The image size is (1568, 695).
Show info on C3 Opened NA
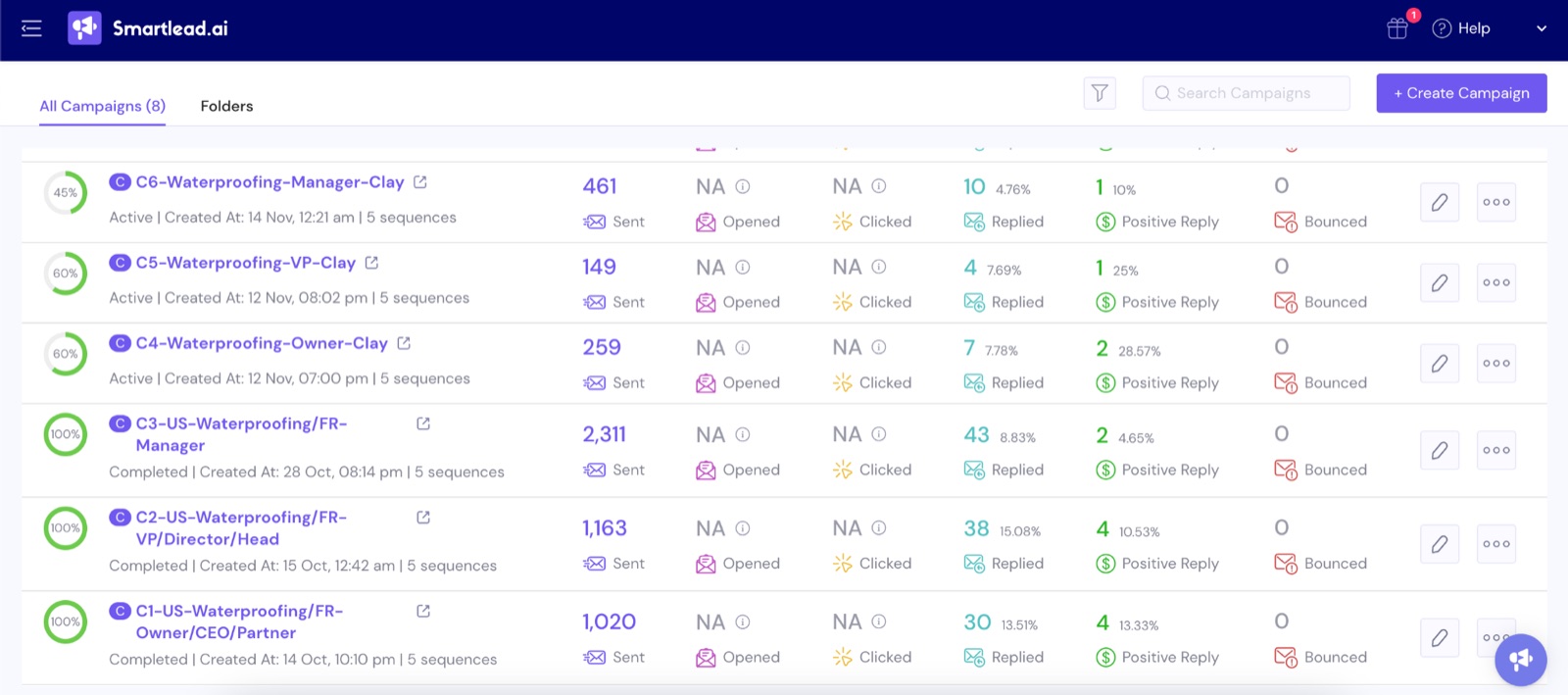click(x=743, y=434)
